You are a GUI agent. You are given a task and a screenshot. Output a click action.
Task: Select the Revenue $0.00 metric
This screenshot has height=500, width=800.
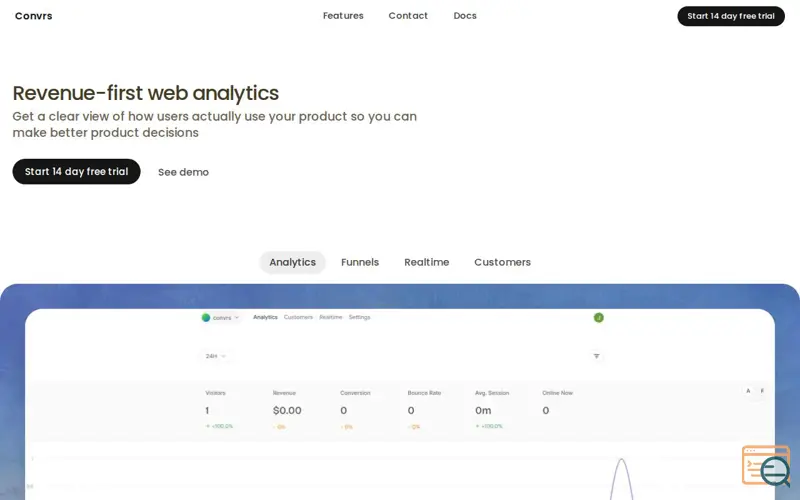(x=287, y=410)
